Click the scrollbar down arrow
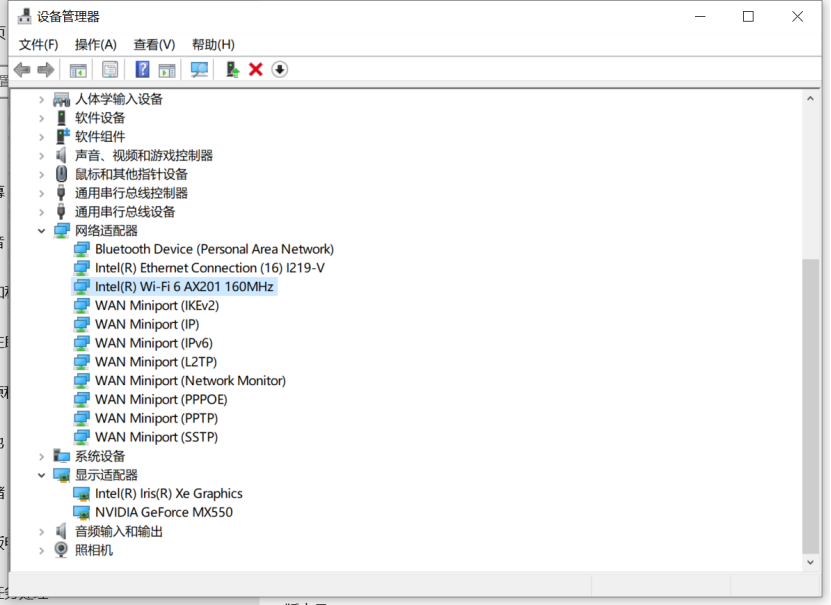 810,562
